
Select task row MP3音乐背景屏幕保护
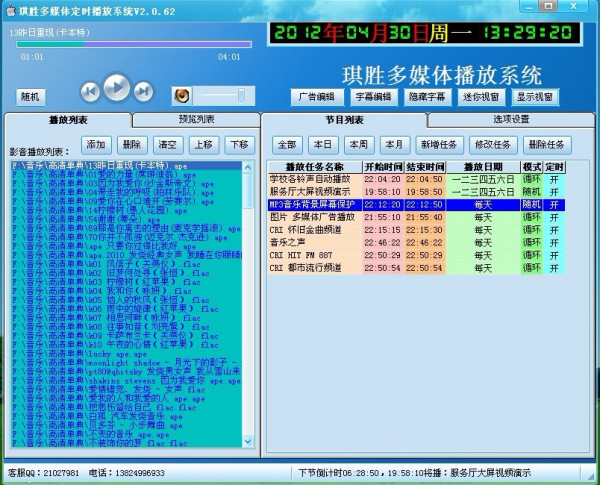pyautogui.click(x=417, y=205)
